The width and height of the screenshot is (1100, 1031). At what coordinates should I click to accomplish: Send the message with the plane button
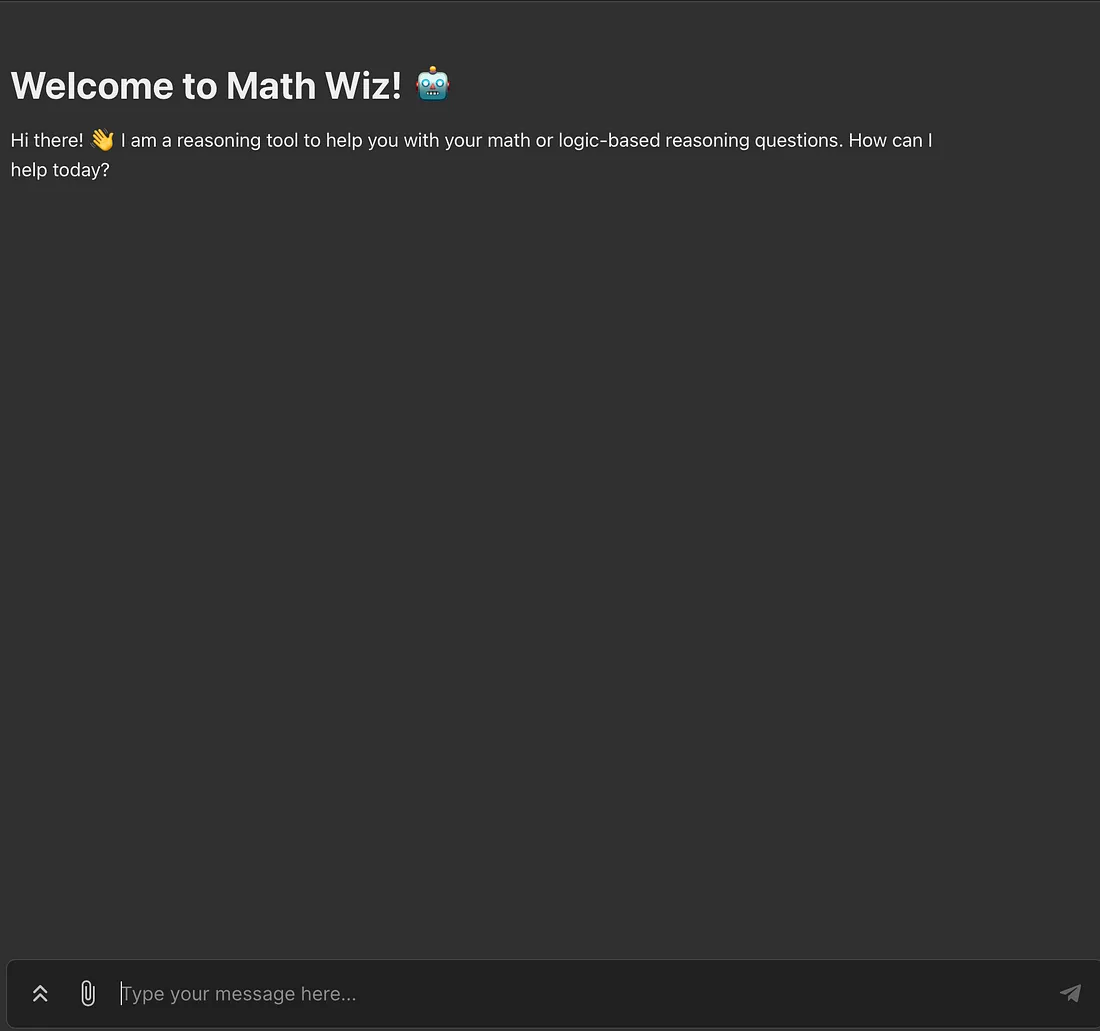(x=1071, y=993)
